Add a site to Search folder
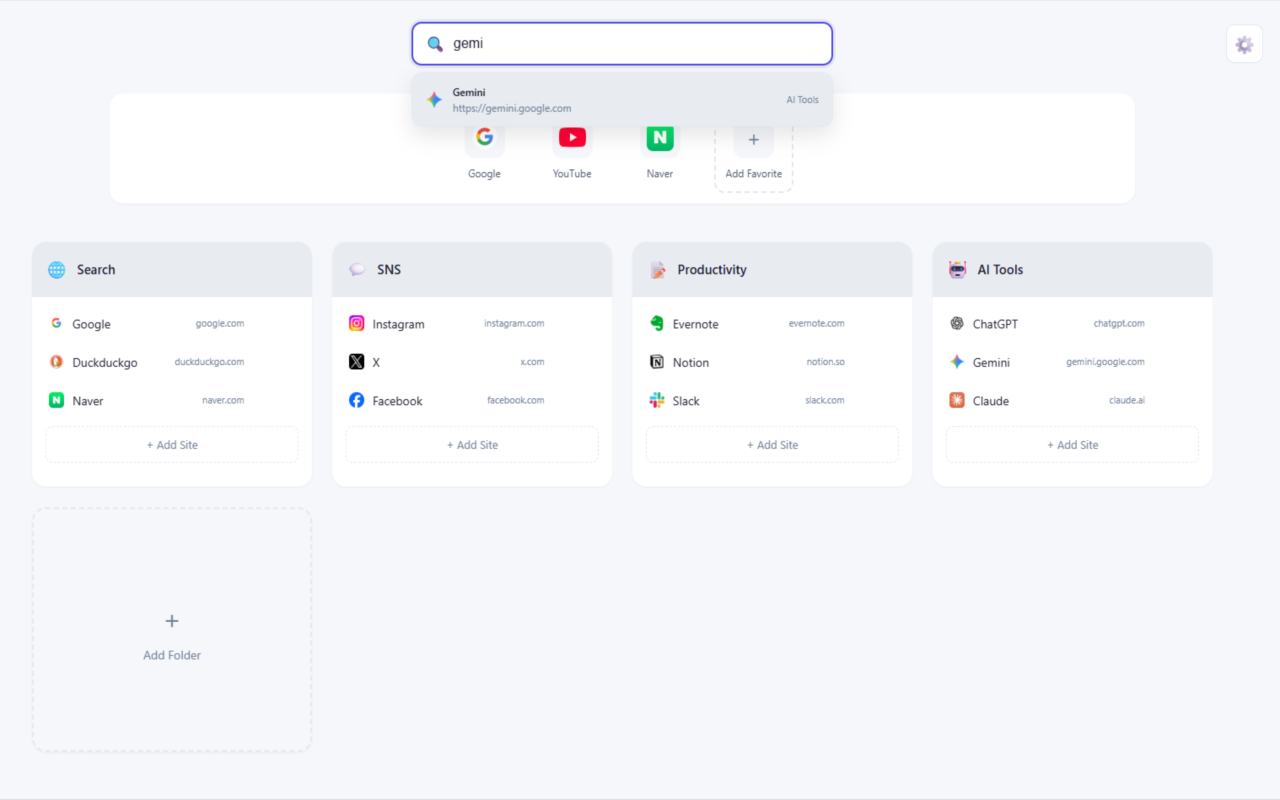 tap(172, 445)
